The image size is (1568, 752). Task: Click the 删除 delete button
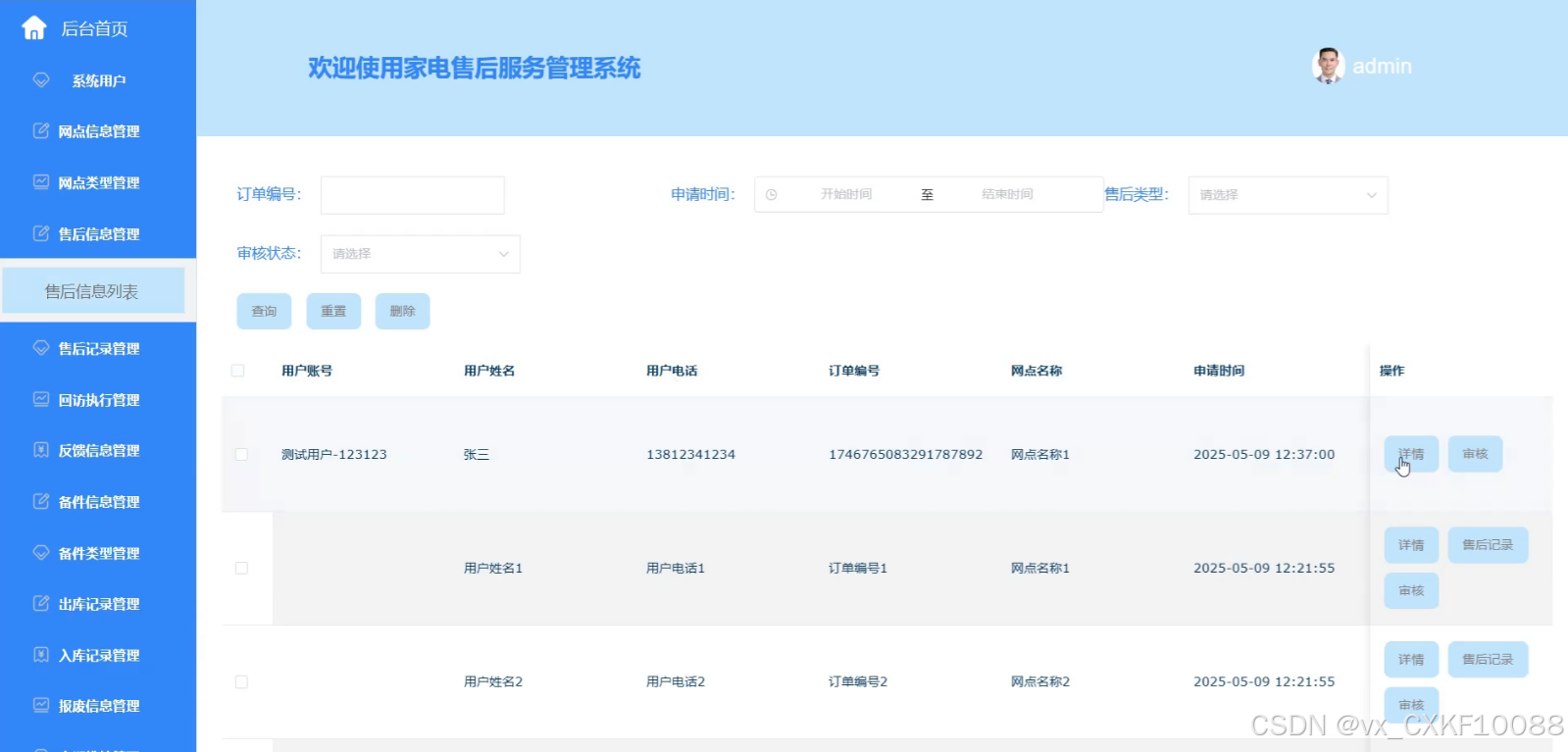[x=402, y=311]
